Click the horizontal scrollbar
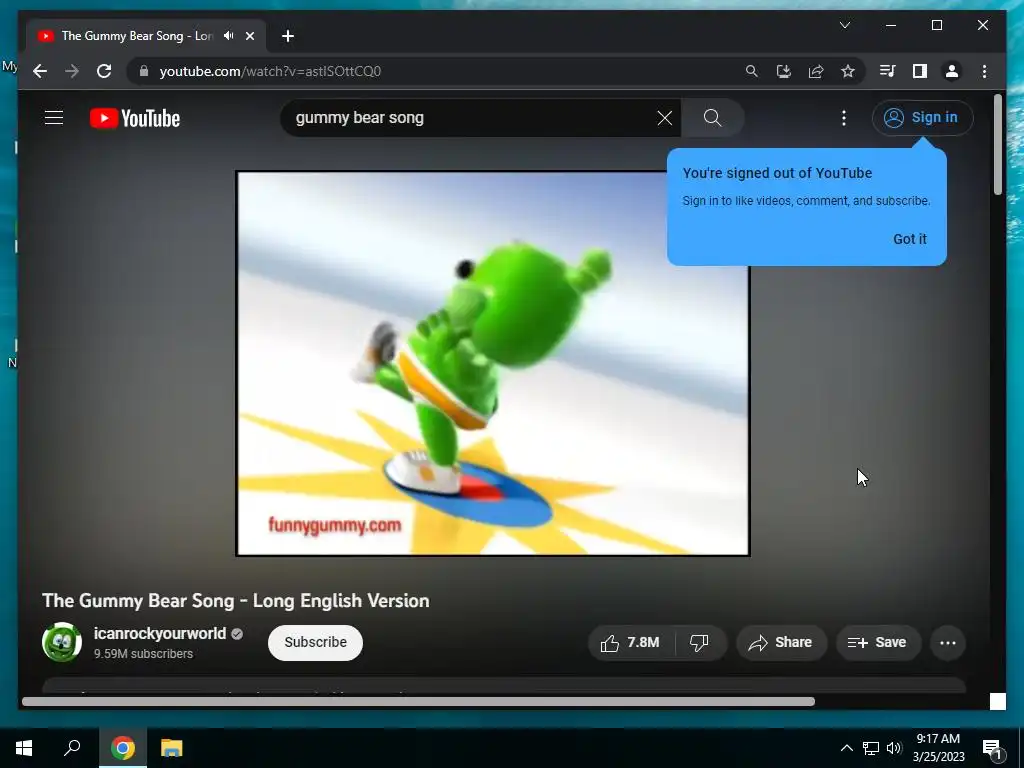The image size is (1024, 768). coord(418,701)
